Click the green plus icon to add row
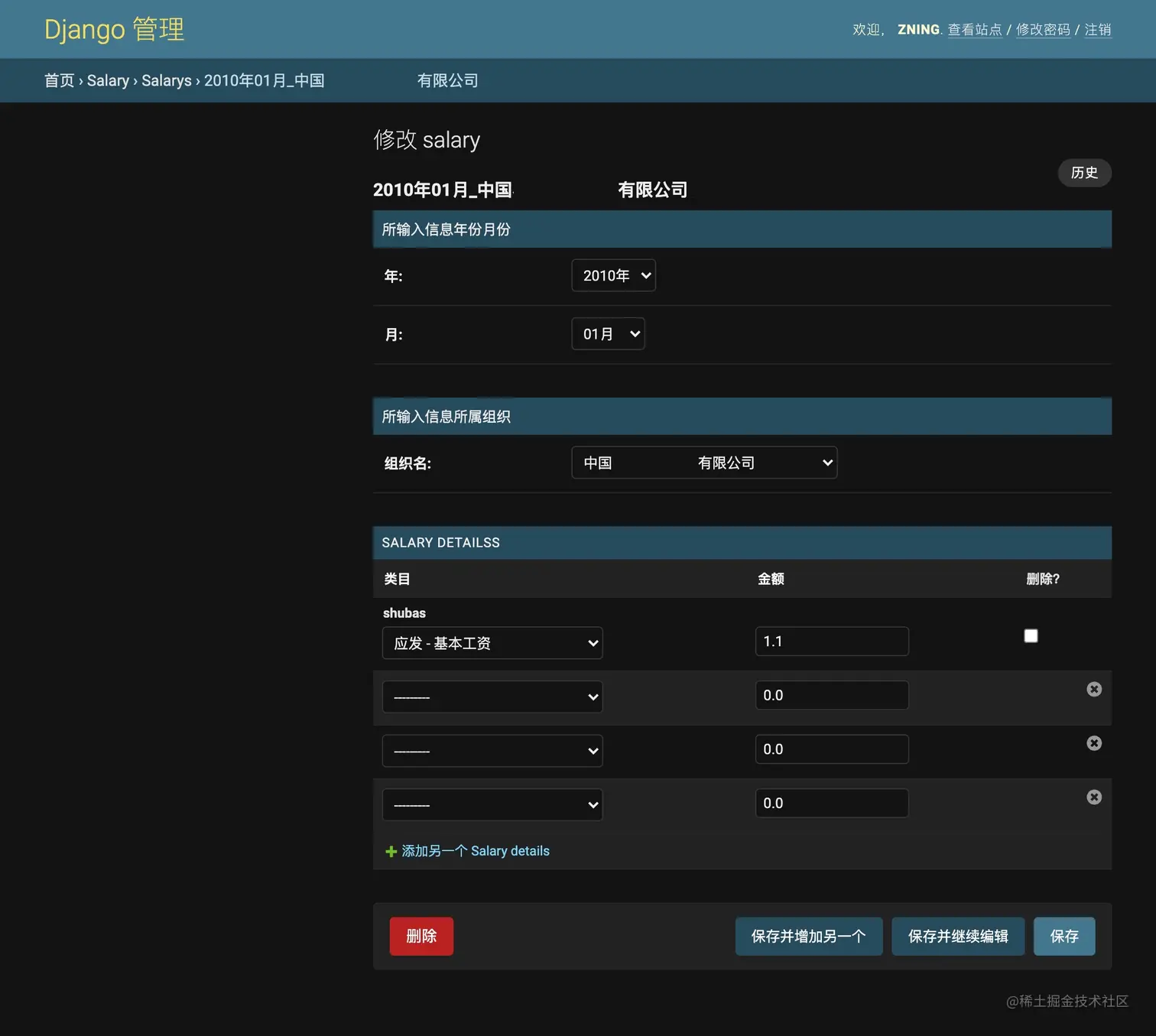1156x1036 pixels. 391,852
